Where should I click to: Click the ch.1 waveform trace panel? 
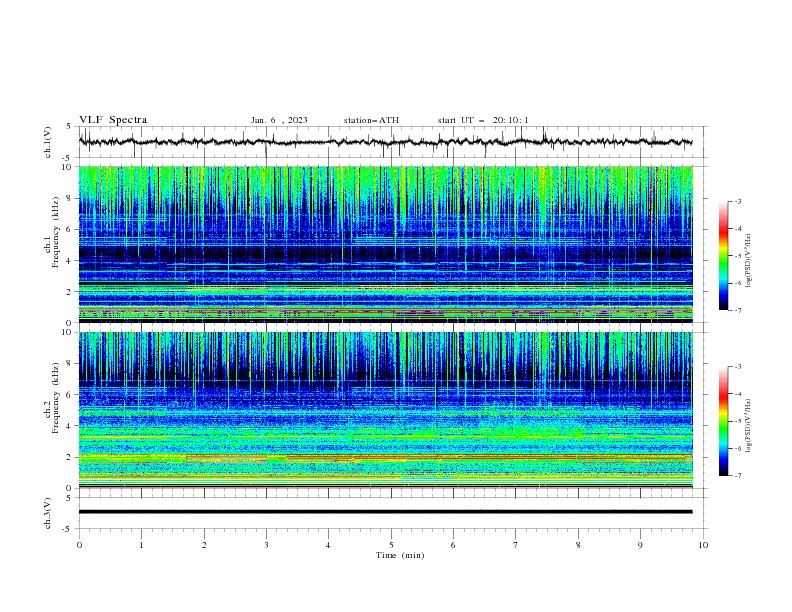pos(393,142)
